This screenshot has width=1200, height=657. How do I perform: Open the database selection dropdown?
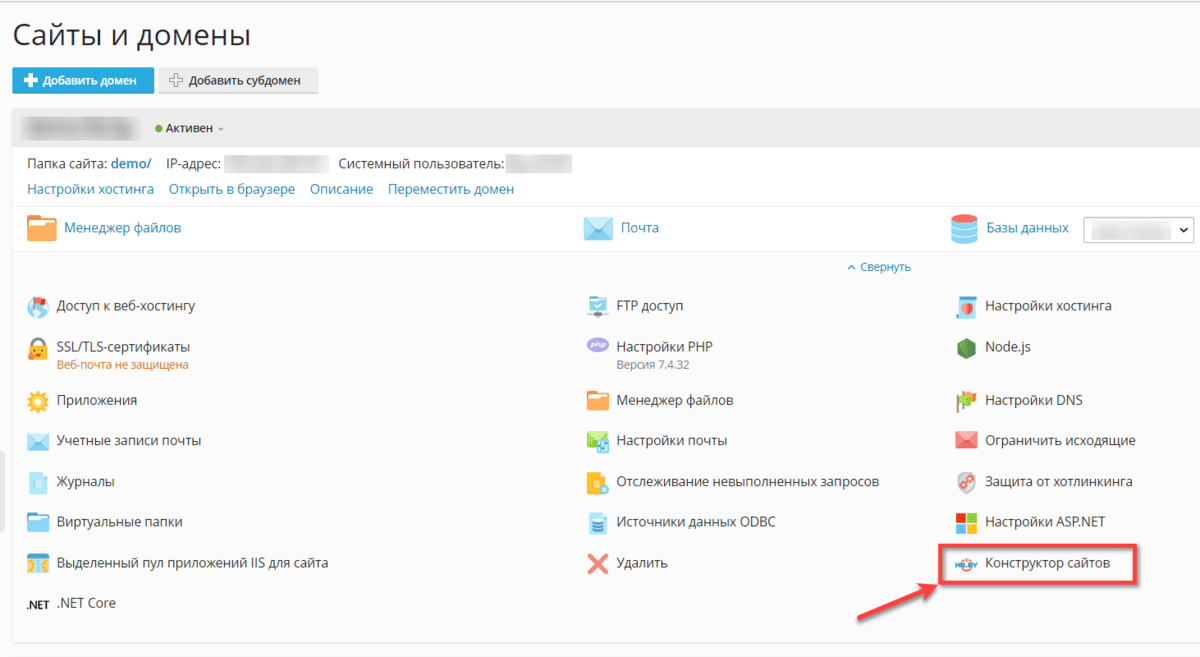[x=1139, y=230]
